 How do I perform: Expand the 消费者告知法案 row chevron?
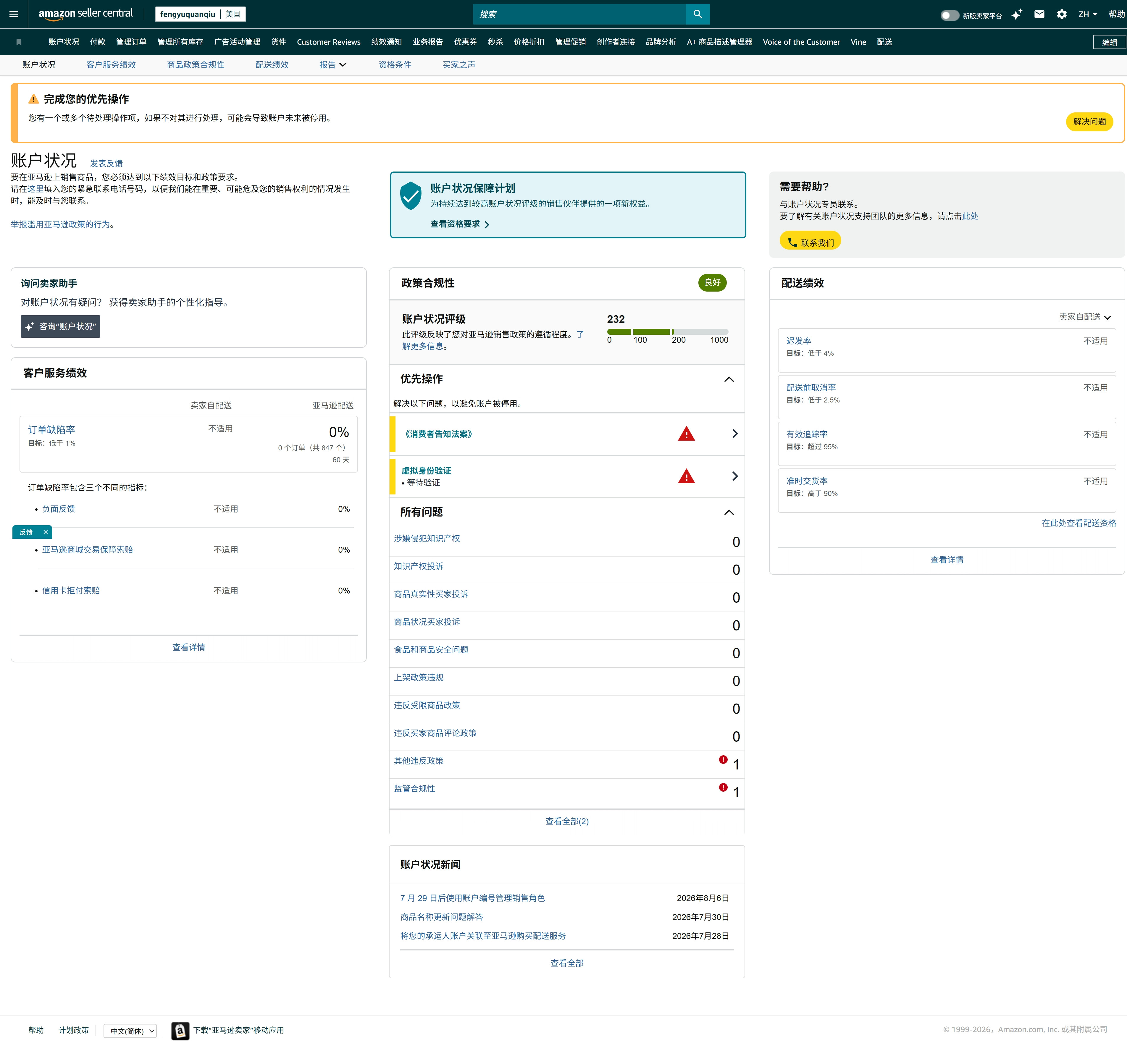coord(735,434)
